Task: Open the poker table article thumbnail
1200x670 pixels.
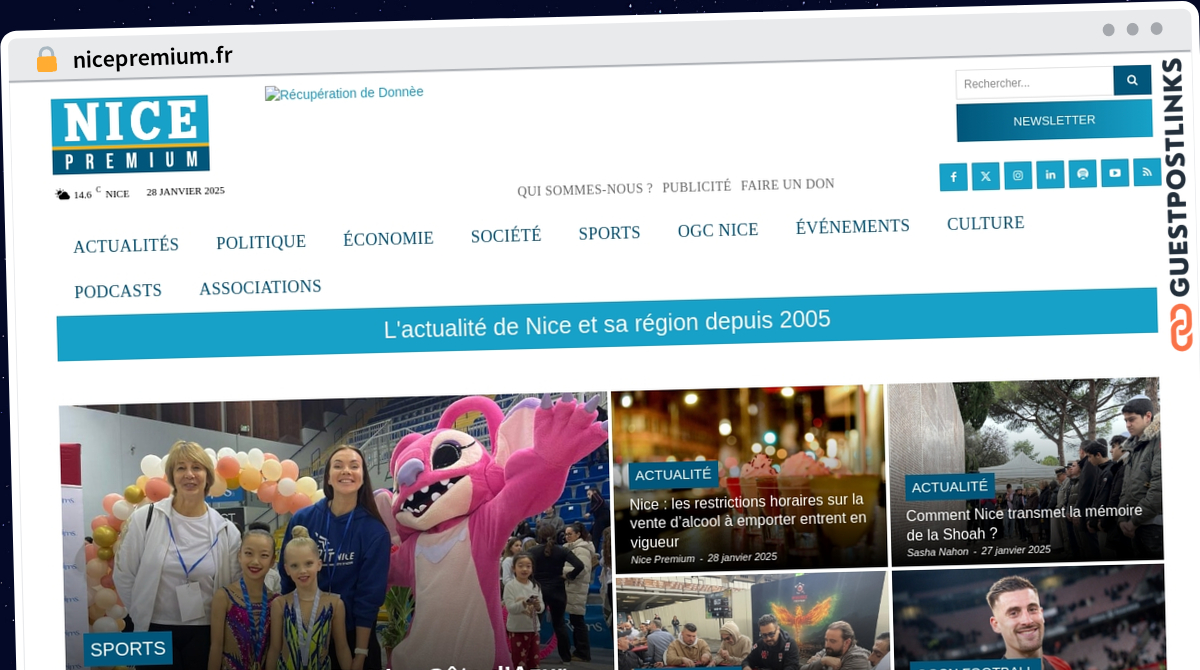Action: 752,620
